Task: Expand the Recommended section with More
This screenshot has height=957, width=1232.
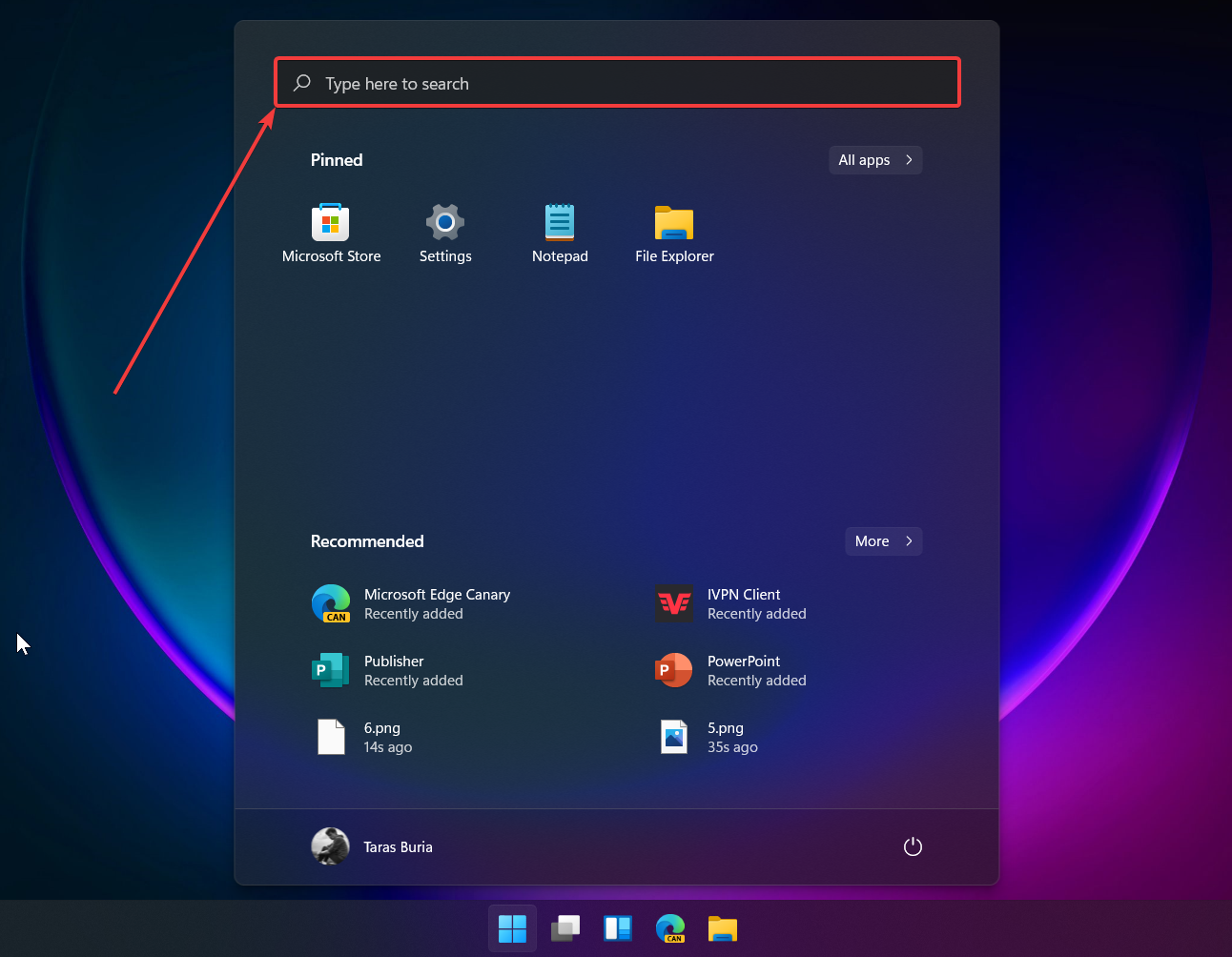Action: [x=883, y=540]
